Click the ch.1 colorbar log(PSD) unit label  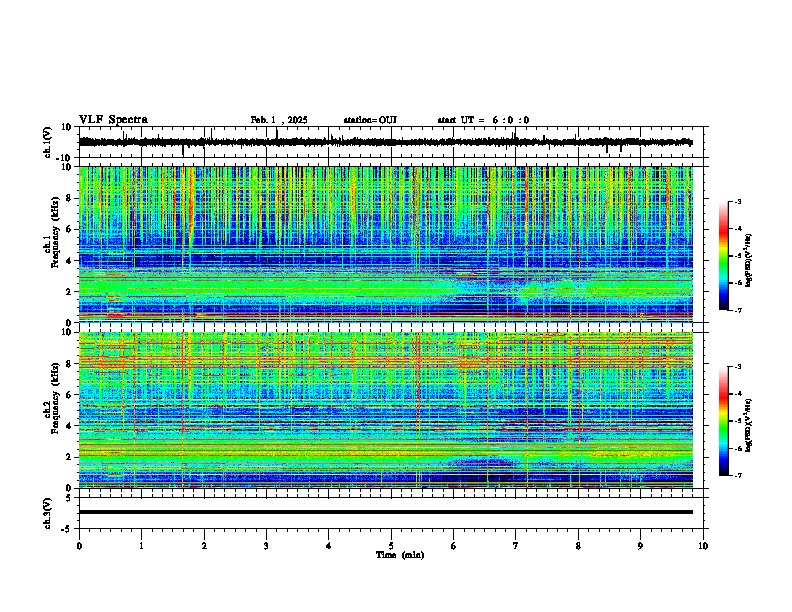[x=749, y=260]
